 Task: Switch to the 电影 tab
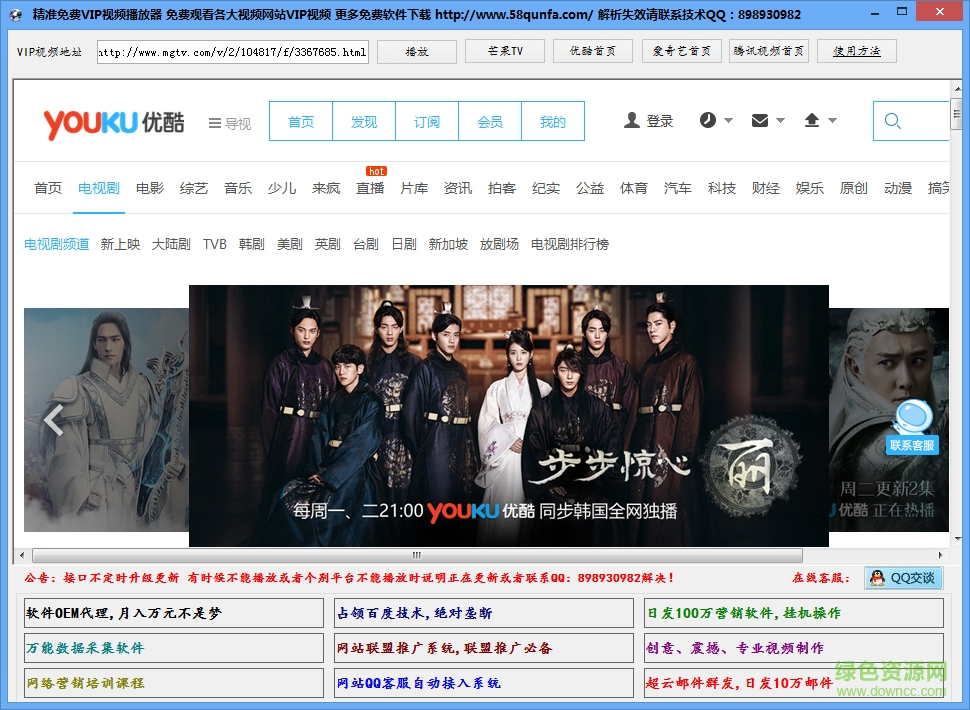pyautogui.click(x=149, y=187)
